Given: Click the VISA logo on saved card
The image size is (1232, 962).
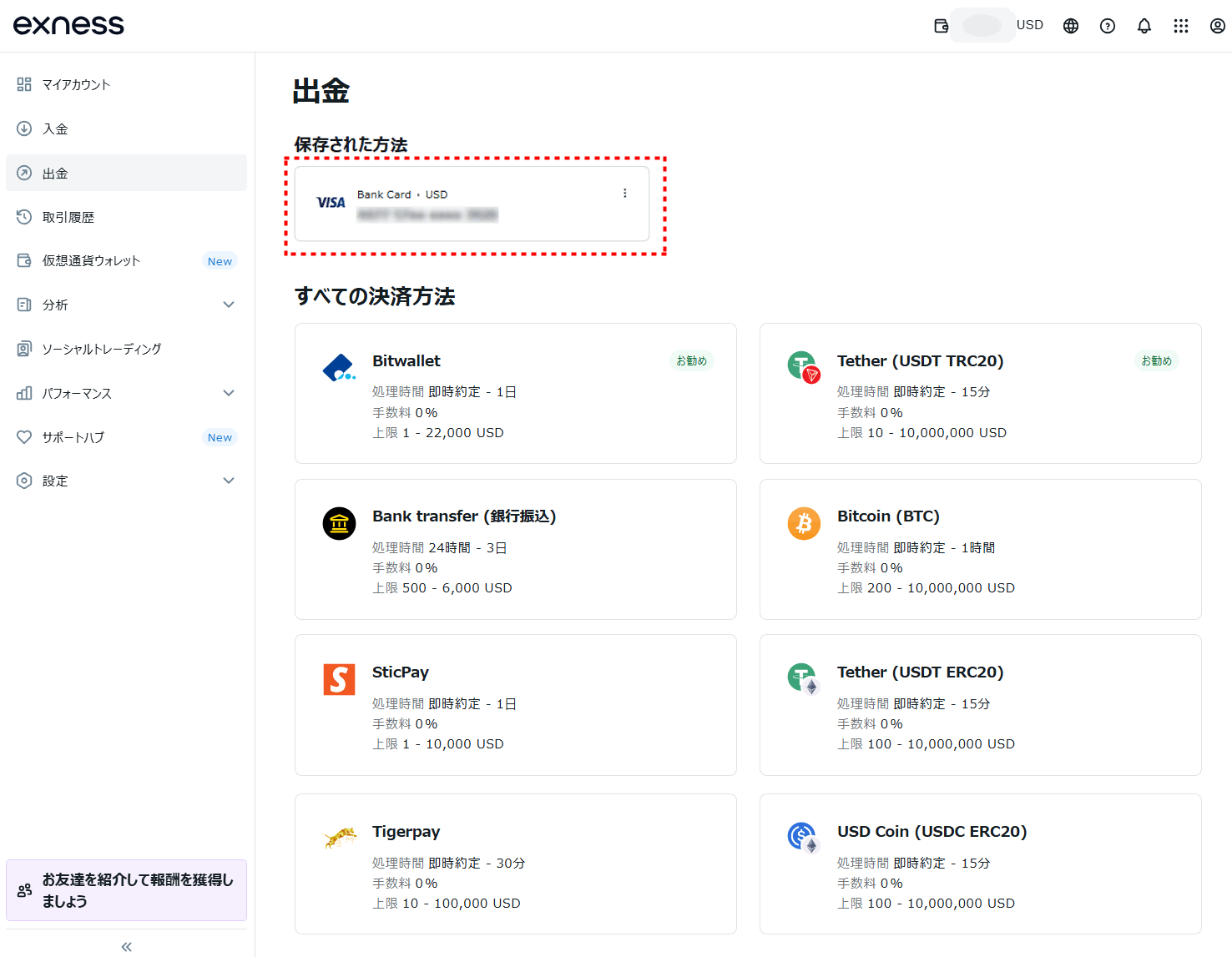Looking at the screenshot, I should [331, 203].
